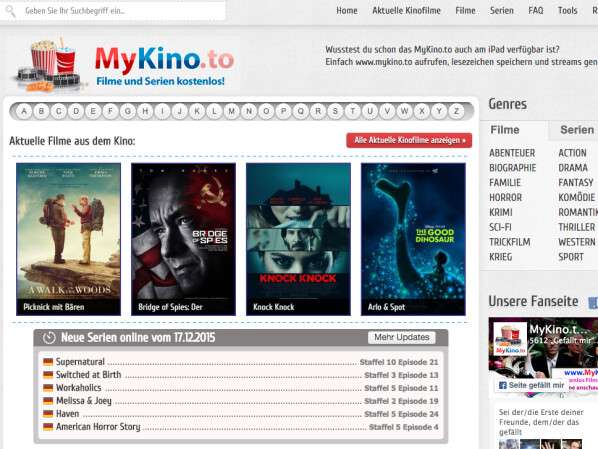Click the Mehr Updates button
The width and height of the screenshot is (598, 449).
click(x=402, y=337)
